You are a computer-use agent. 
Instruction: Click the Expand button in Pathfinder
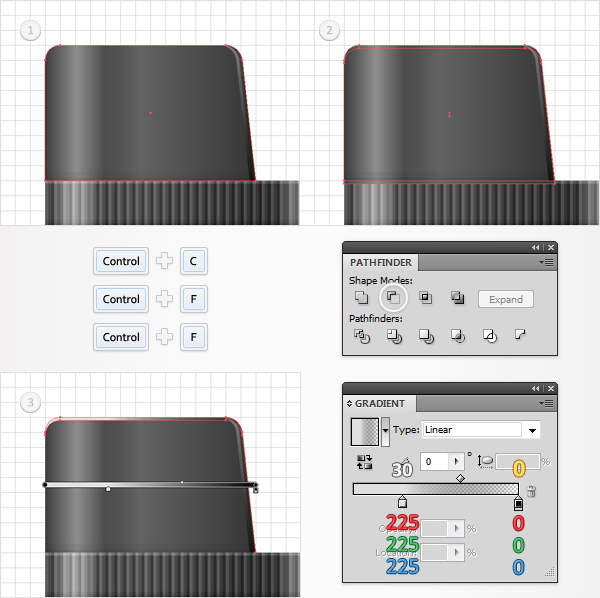(x=505, y=299)
